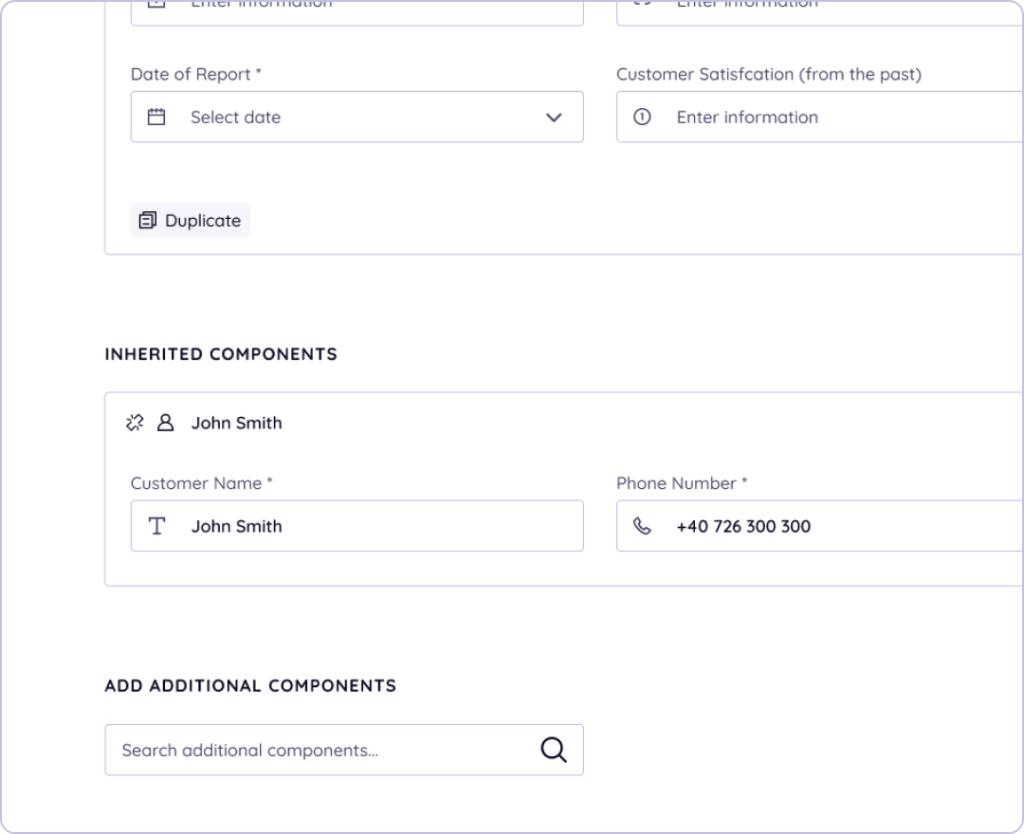
Task: Click the magnifying glass search icon
Action: tap(553, 750)
